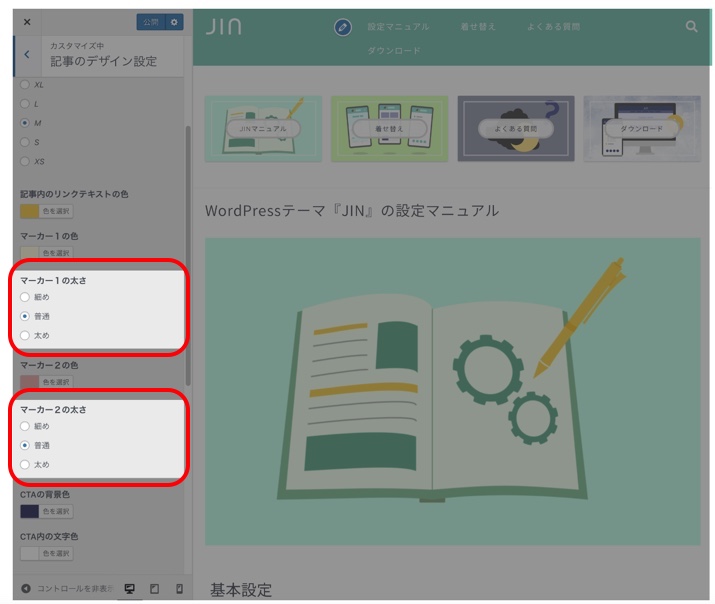This screenshot has width=715, height=604.
Task: Open the マーカー2の色 color picker
Action: click(x=47, y=382)
